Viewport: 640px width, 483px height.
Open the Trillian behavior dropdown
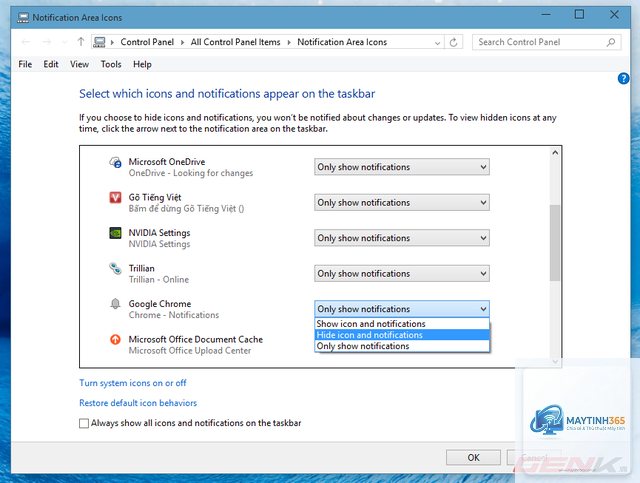[x=402, y=274]
